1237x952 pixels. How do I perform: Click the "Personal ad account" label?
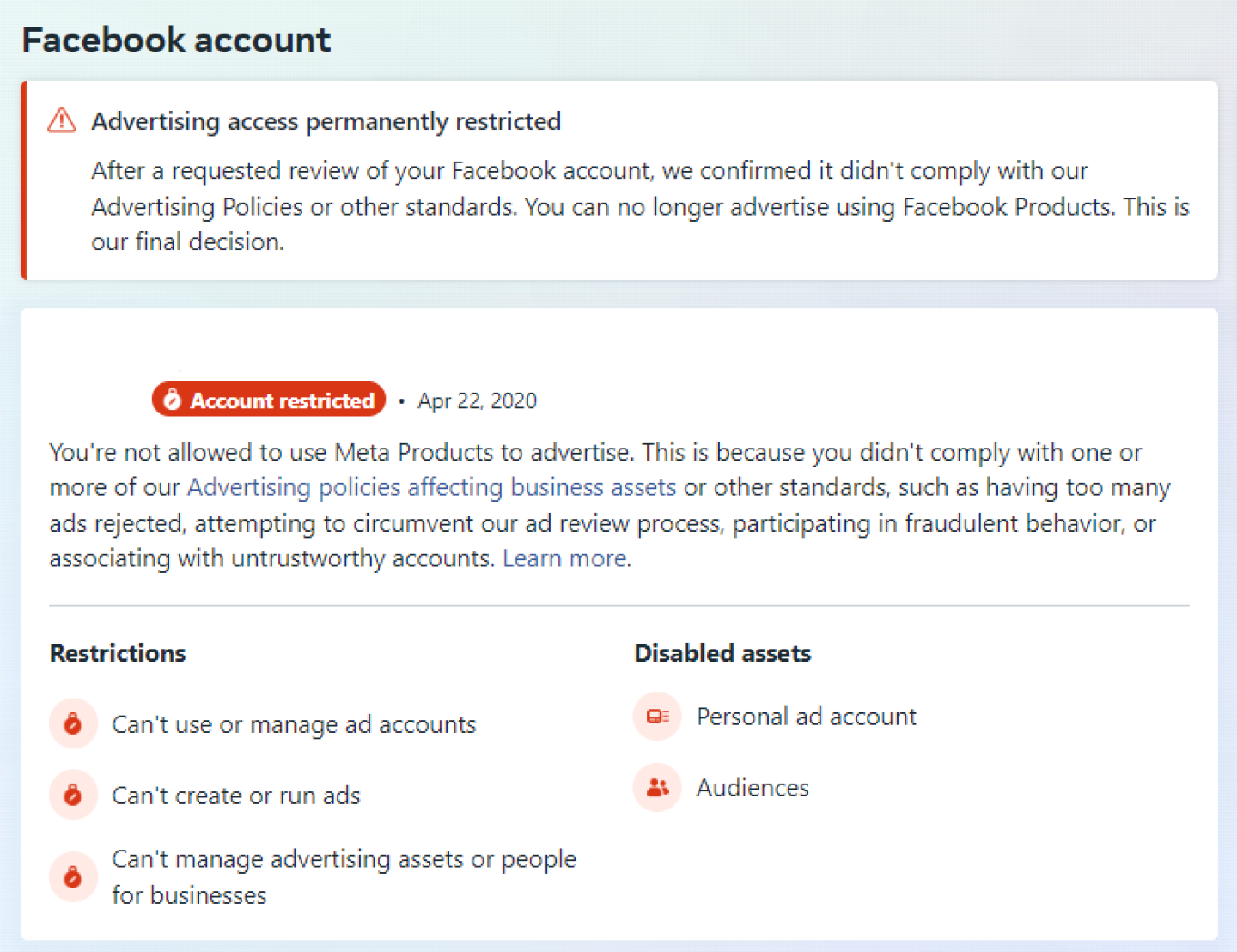click(x=806, y=717)
